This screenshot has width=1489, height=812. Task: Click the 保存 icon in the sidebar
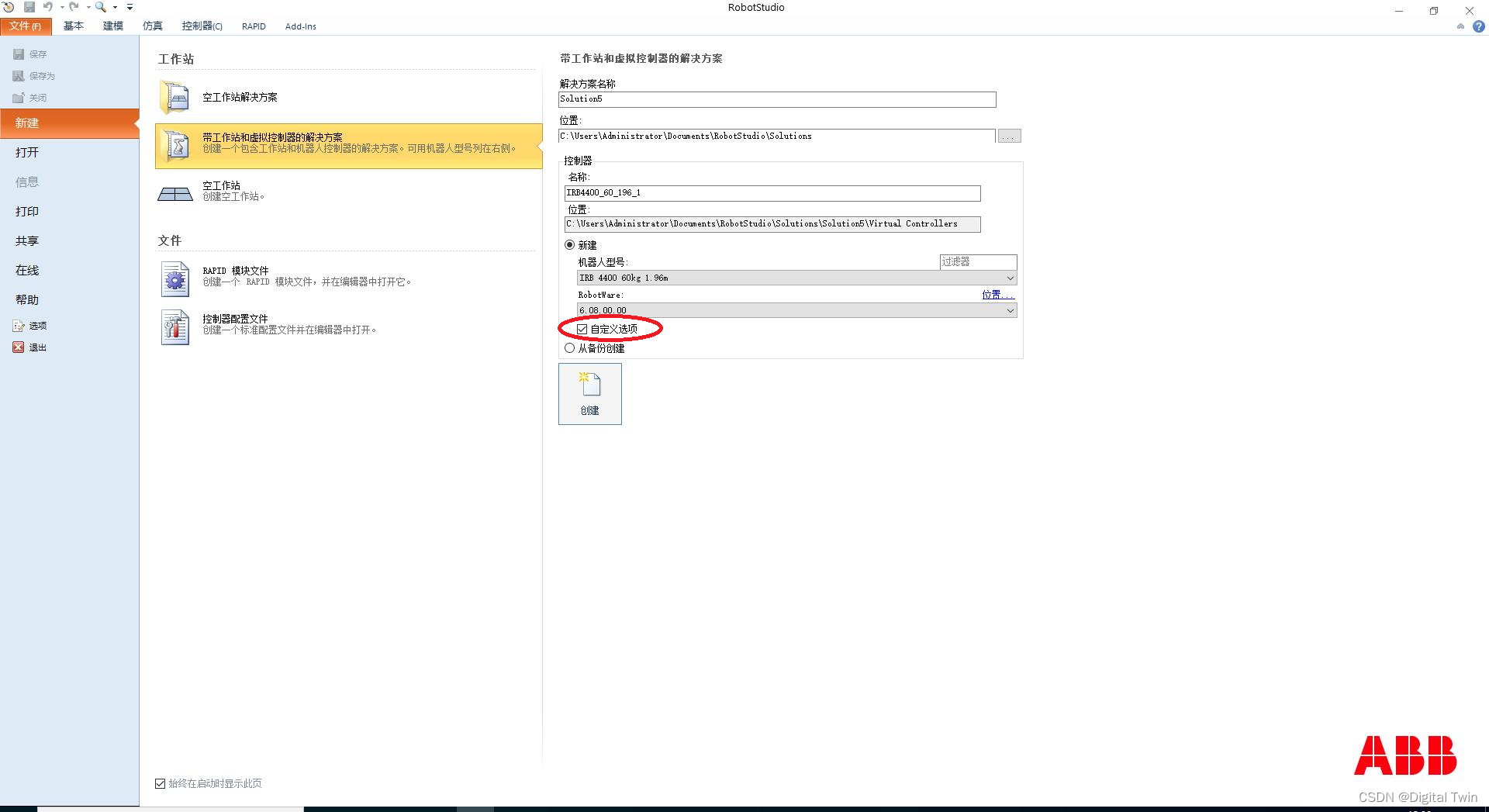point(19,54)
